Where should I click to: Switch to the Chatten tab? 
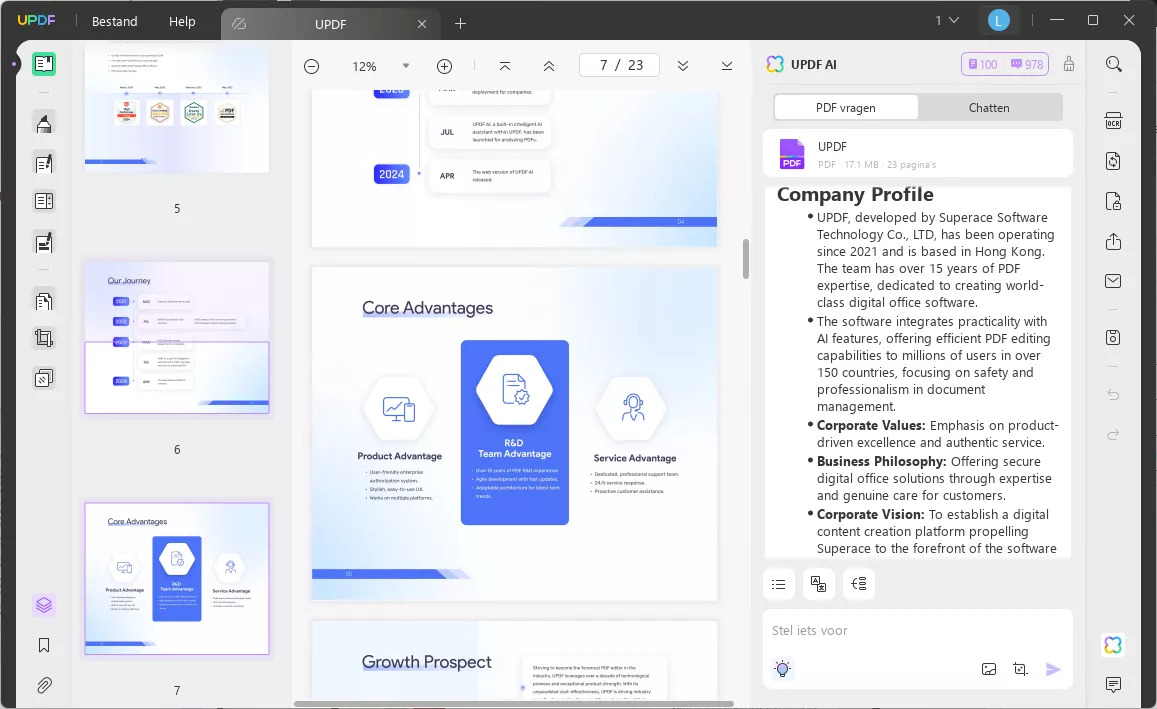click(989, 108)
